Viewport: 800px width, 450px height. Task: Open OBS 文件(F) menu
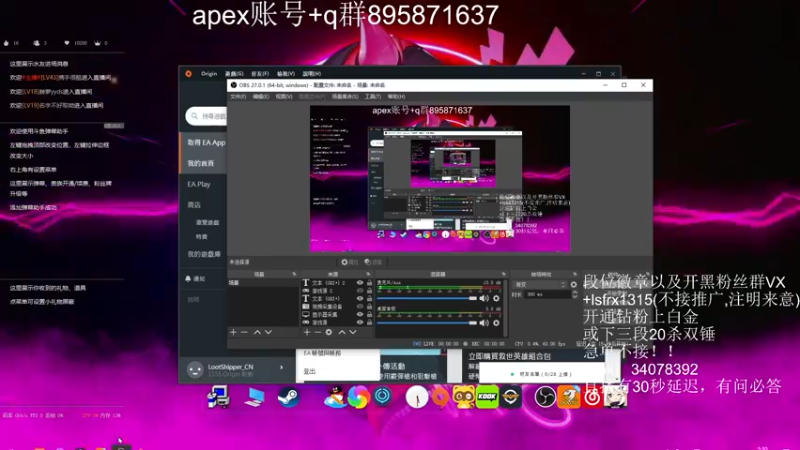point(238,96)
